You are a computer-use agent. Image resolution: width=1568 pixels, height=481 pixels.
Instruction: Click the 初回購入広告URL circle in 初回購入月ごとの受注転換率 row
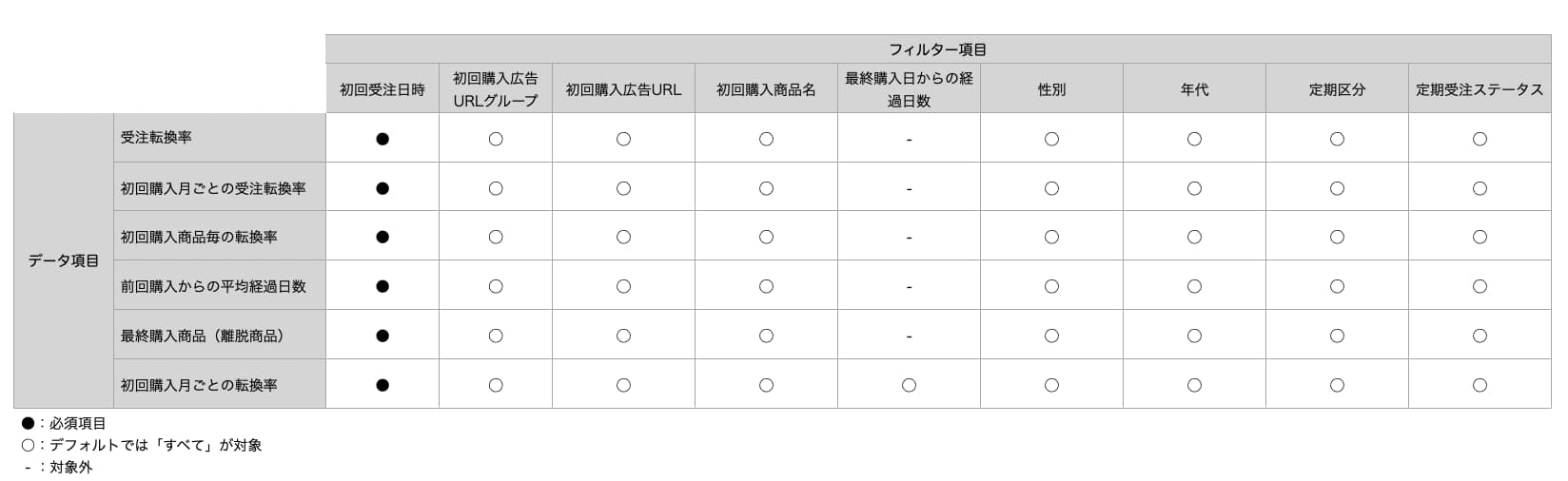click(623, 188)
